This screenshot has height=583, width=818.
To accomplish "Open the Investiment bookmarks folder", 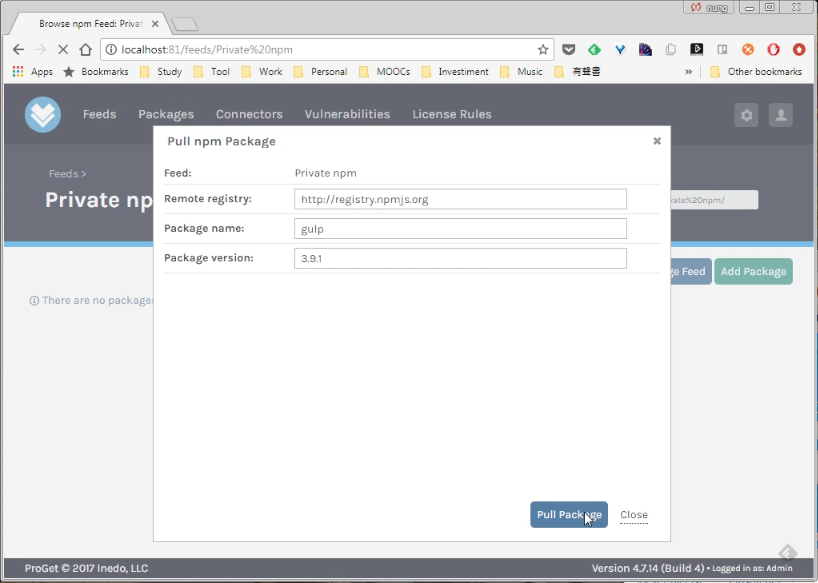I will point(455,71).
